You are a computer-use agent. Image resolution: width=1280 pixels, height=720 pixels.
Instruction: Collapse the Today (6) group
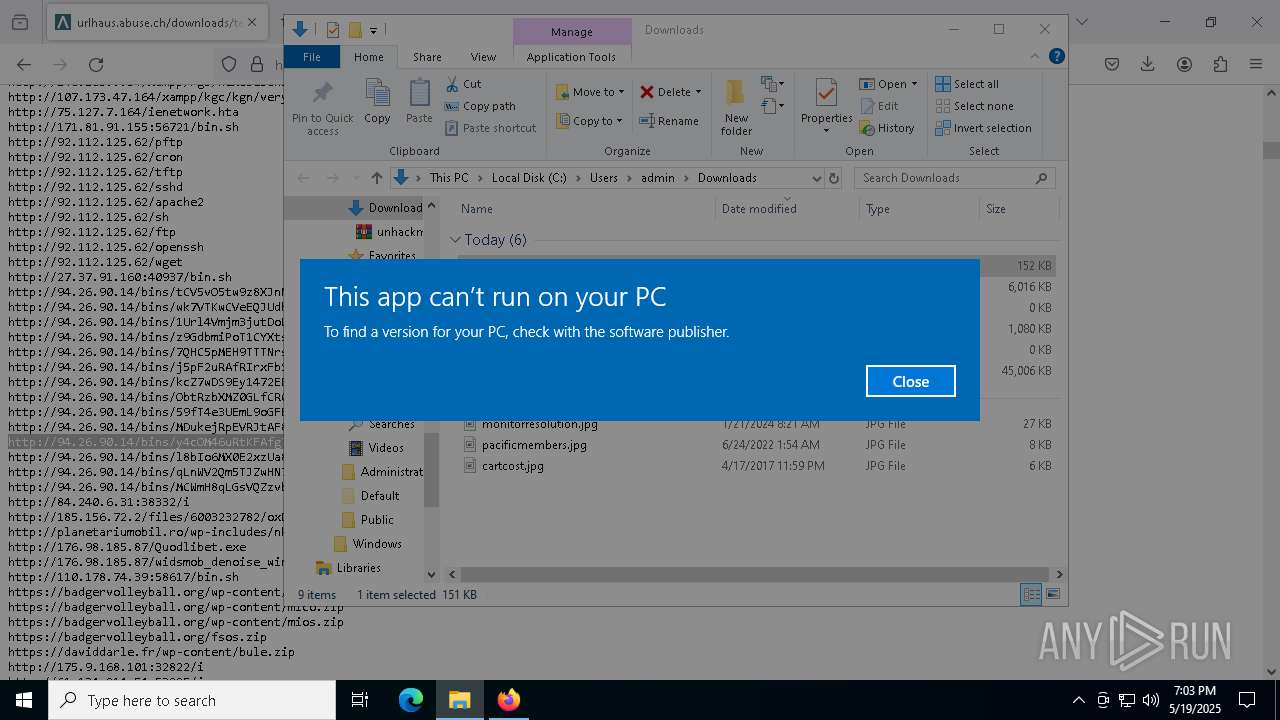point(455,240)
